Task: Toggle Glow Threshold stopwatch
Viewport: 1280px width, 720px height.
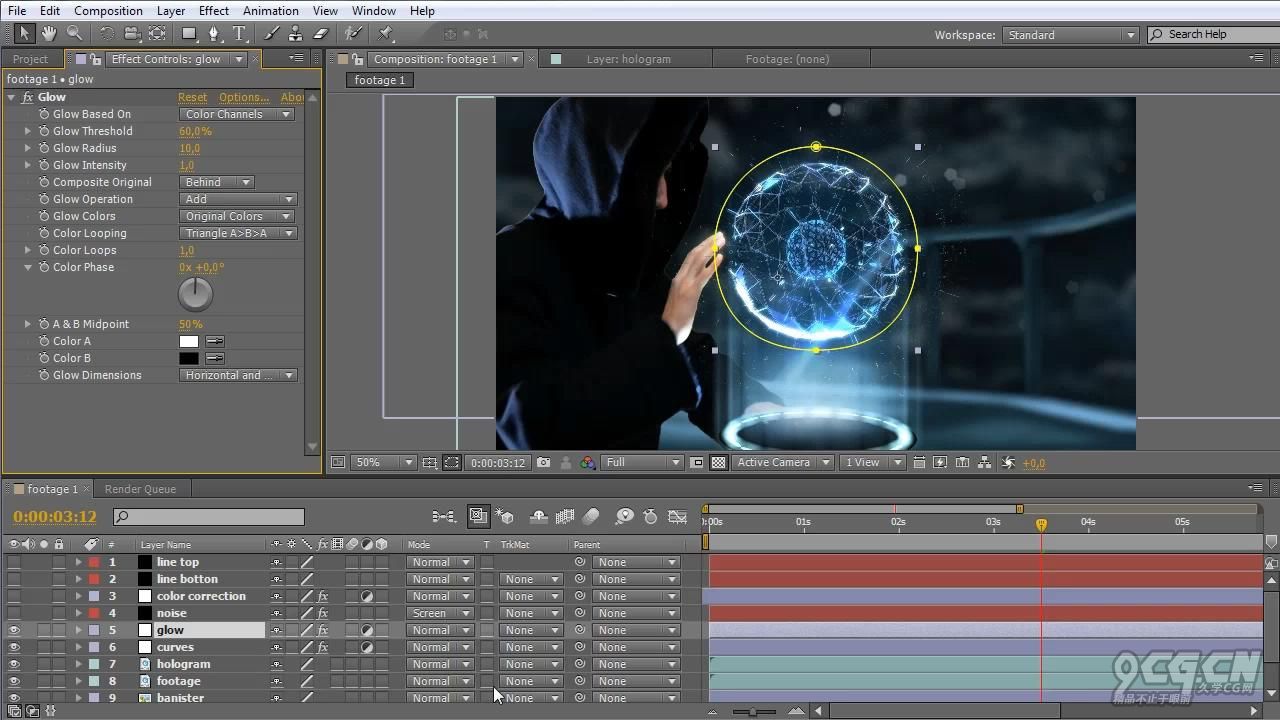Action: [44, 131]
